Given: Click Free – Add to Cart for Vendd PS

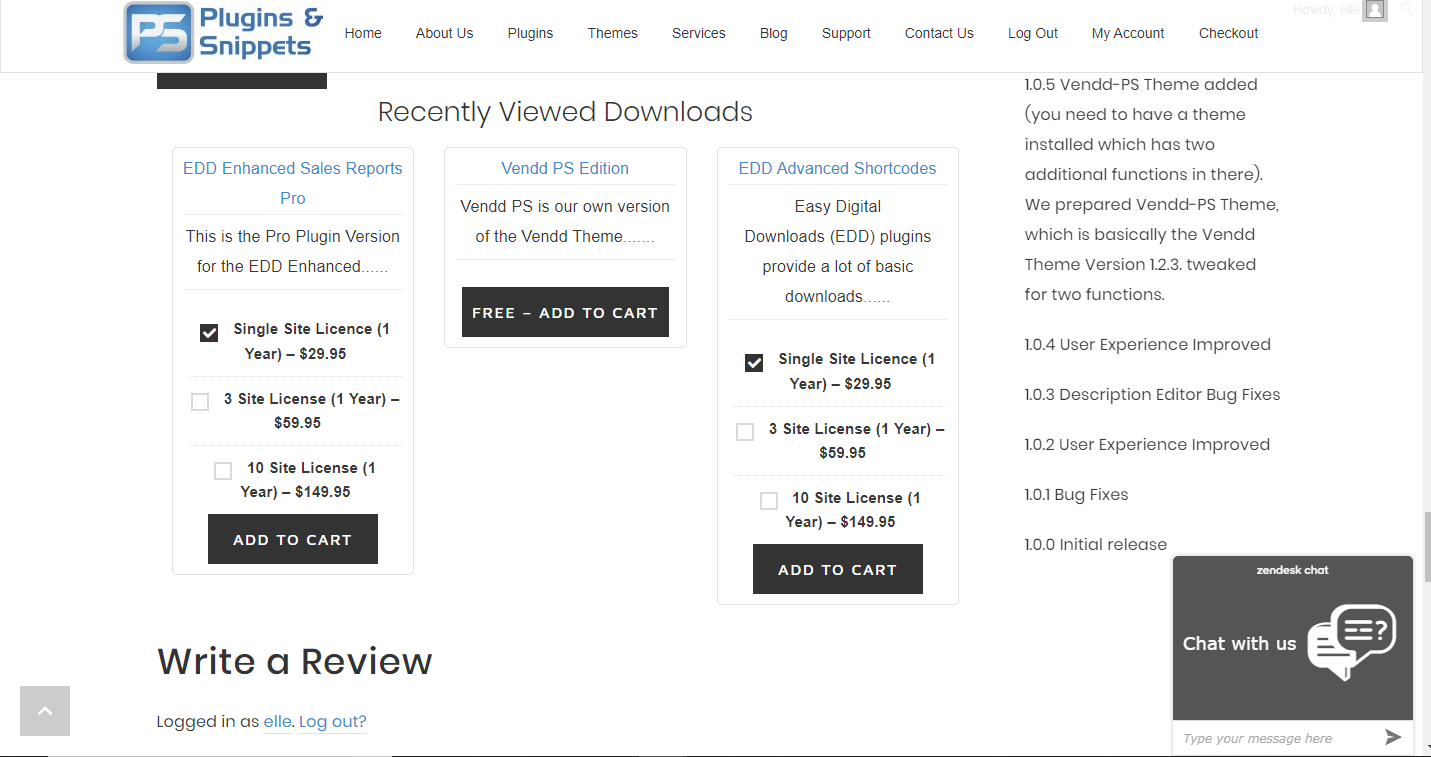Looking at the screenshot, I should pos(565,312).
